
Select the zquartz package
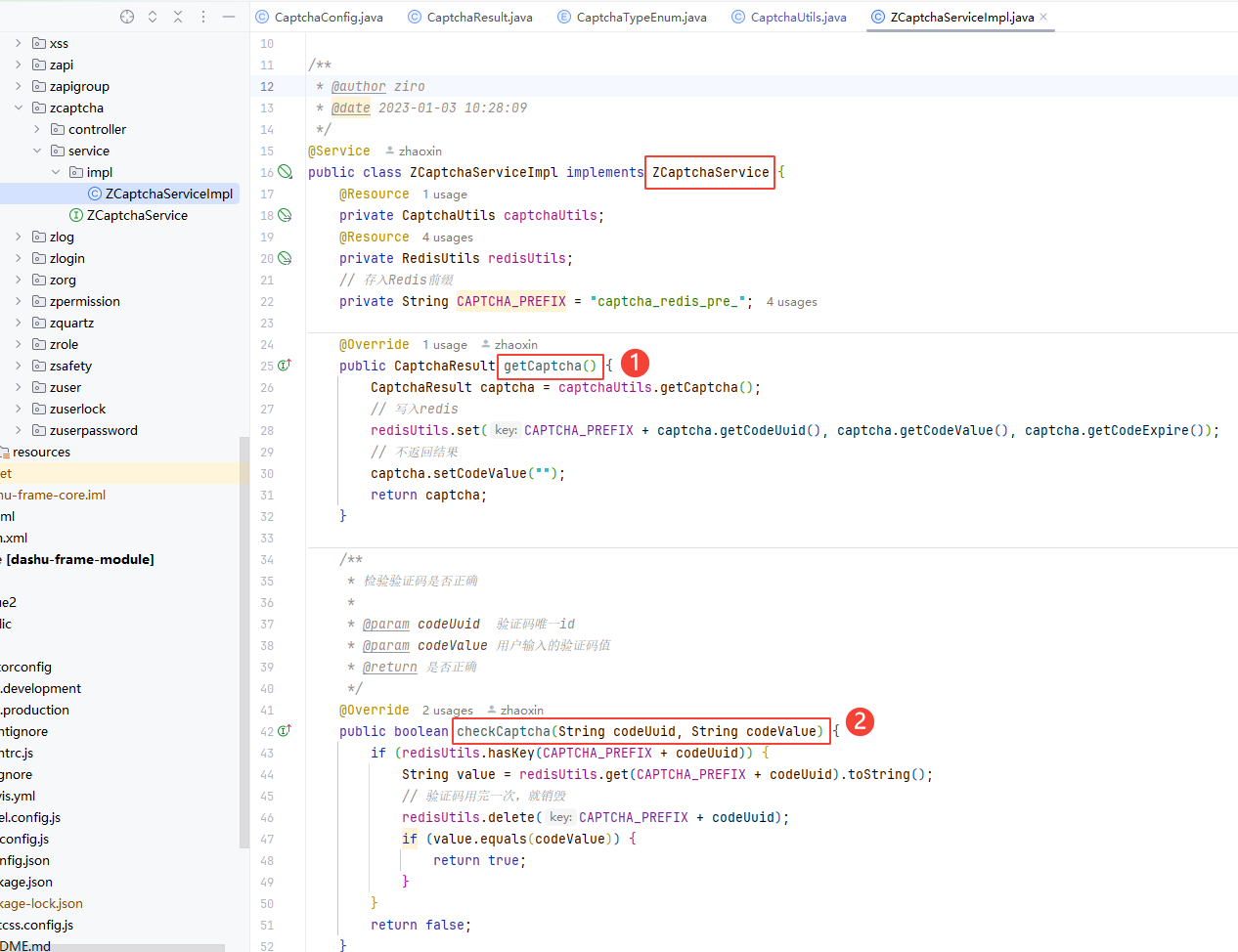(71, 323)
